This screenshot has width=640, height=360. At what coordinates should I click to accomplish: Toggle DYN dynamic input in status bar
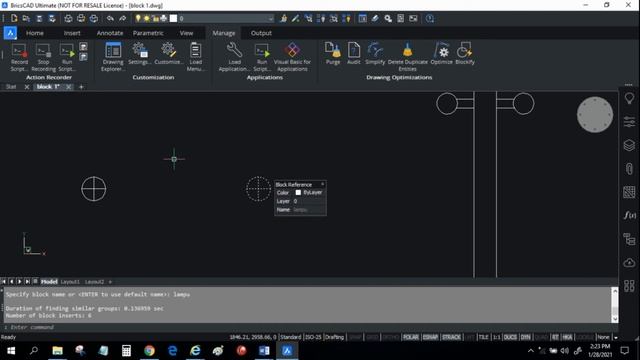click(526, 337)
